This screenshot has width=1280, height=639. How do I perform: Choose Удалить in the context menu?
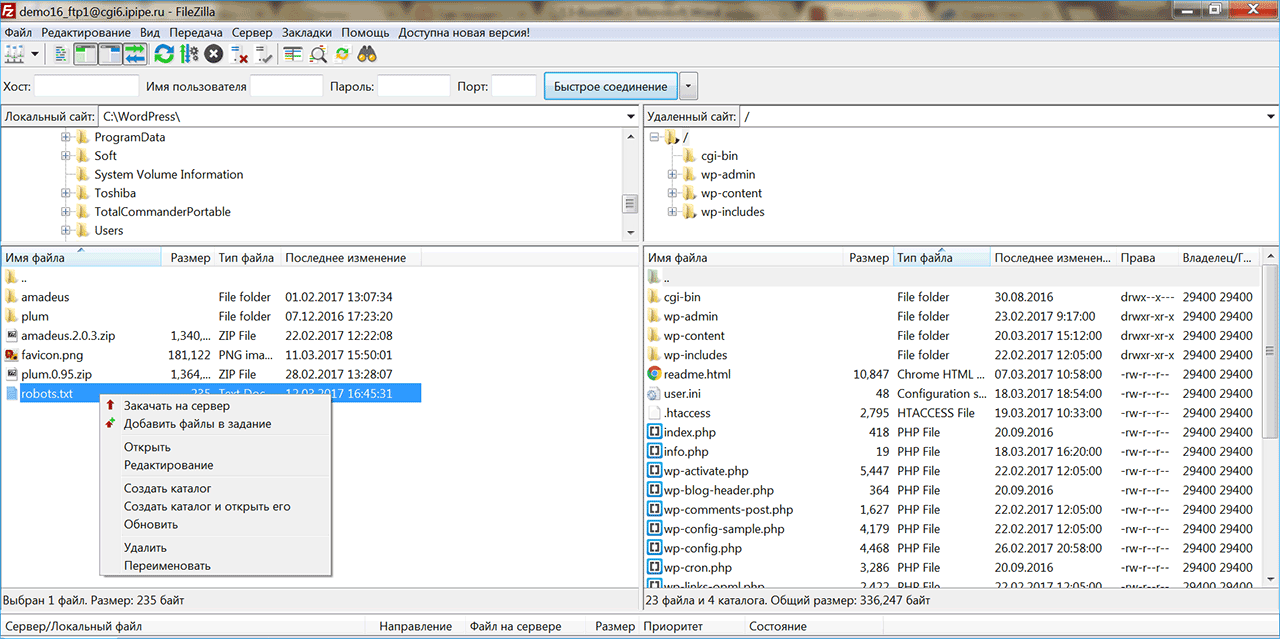pos(145,548)
